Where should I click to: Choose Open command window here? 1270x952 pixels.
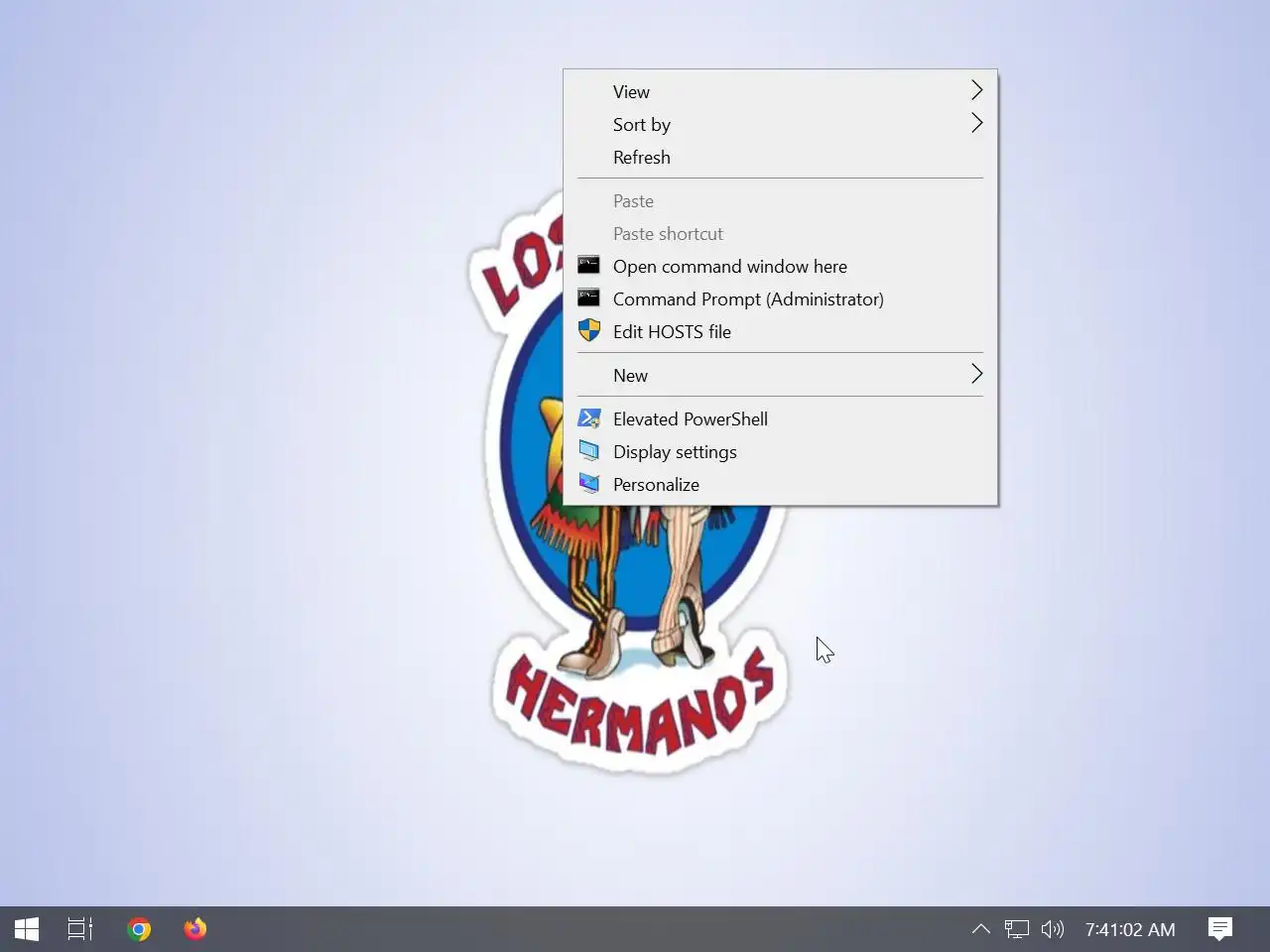(780, 266)
